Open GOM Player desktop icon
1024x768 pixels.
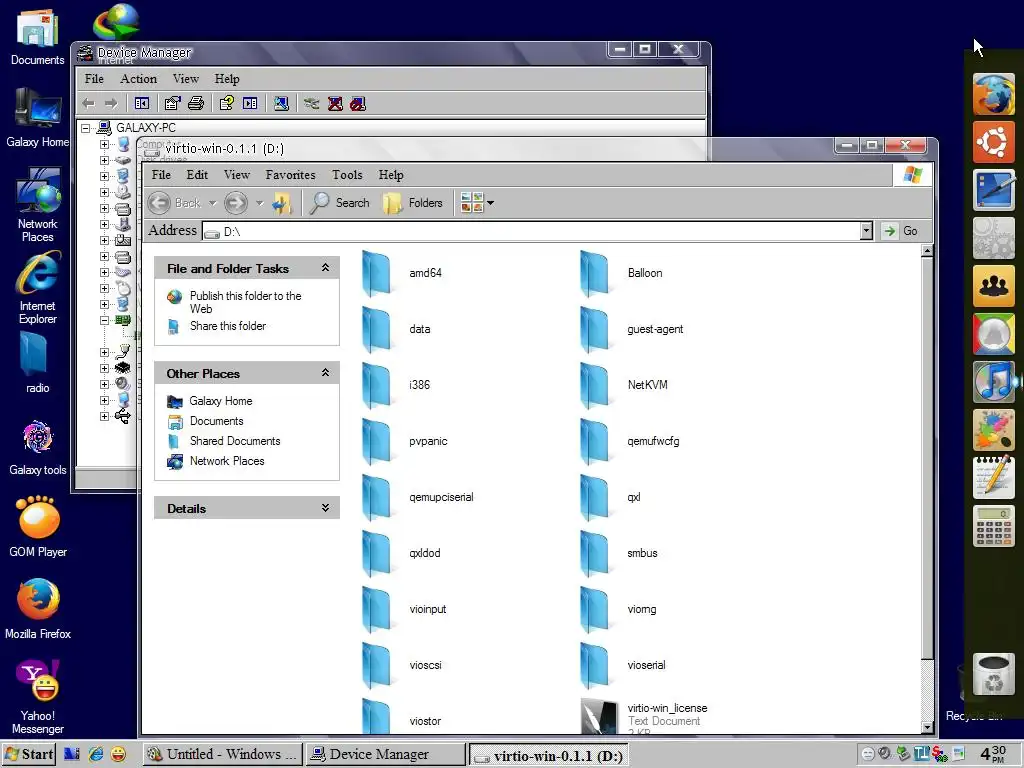coord(38,527)
